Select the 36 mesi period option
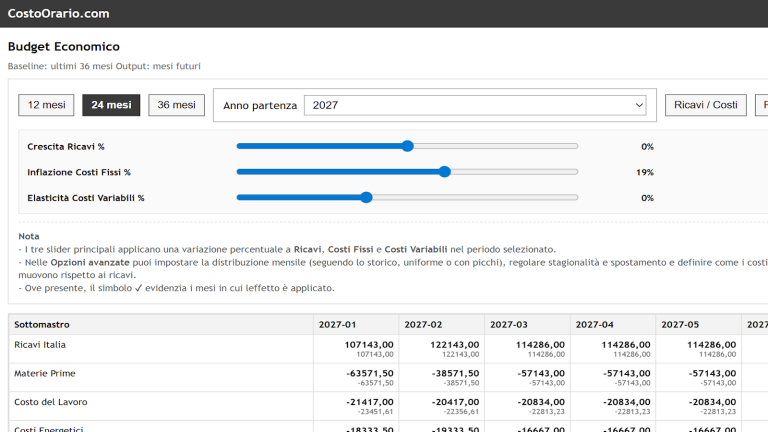Image resolution: width=768 pixels, height=432 pixels. pos(176,105)
